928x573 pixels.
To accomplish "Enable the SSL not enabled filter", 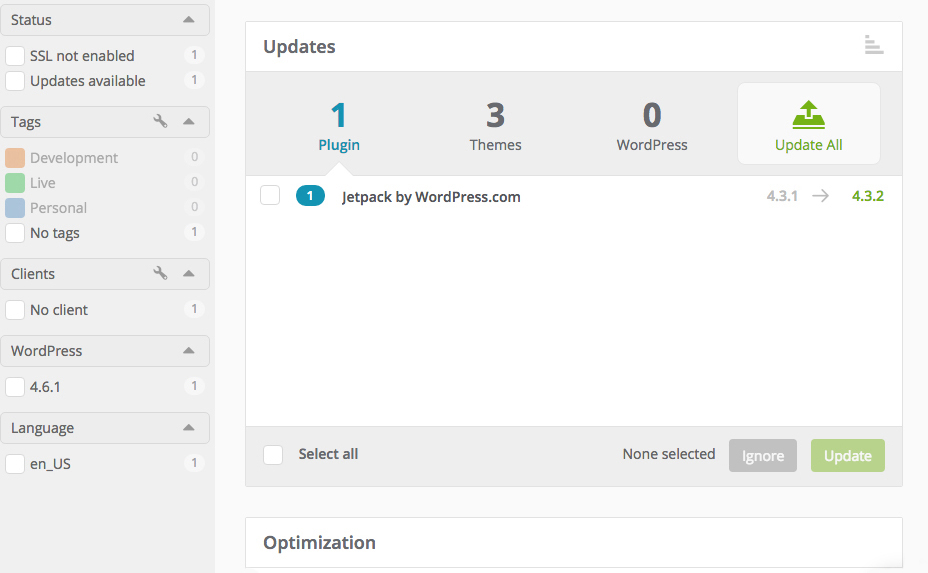I will 15,56.
